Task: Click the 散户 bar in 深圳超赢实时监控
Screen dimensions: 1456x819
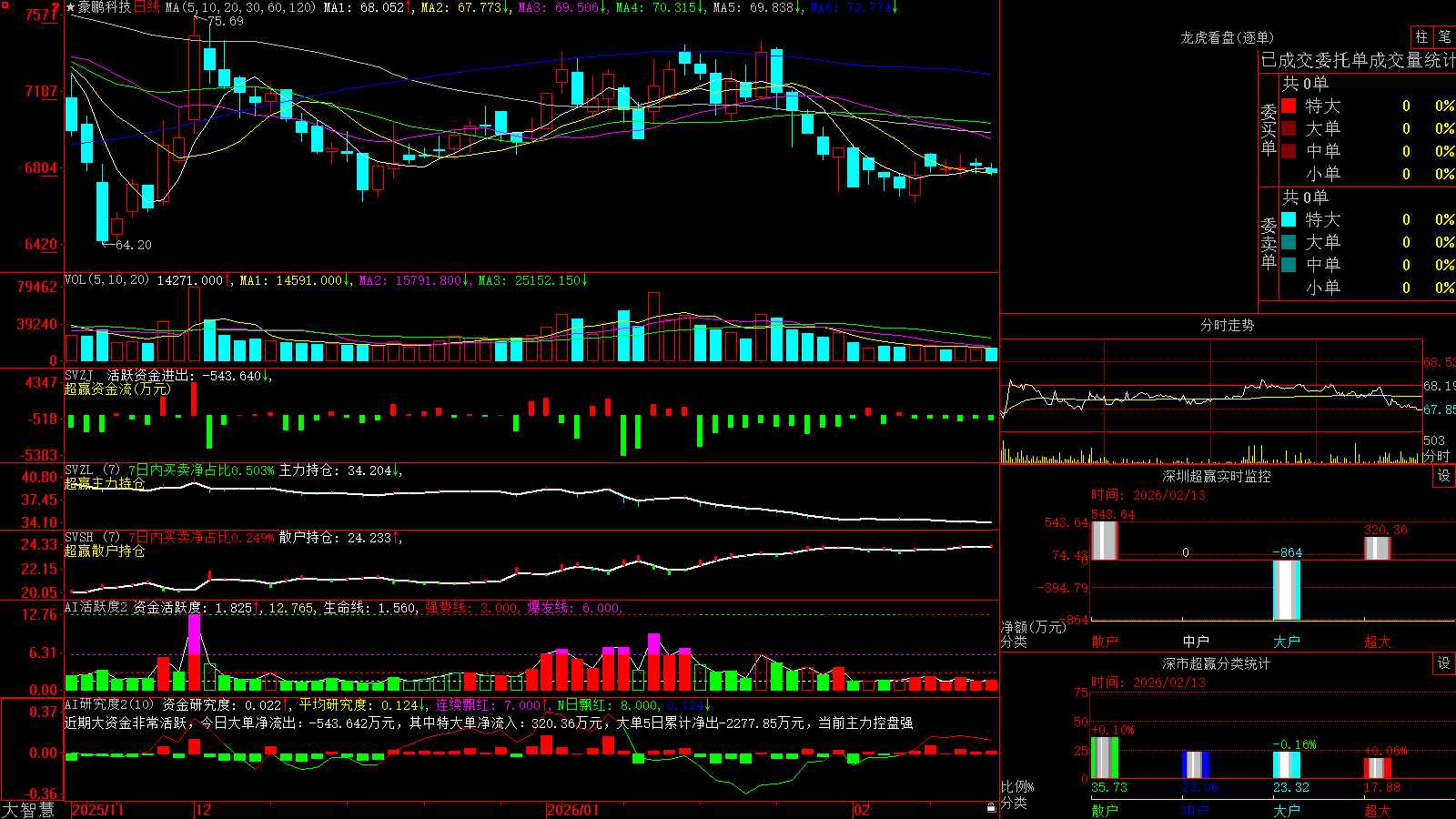Action: [x=1104, y=541]
